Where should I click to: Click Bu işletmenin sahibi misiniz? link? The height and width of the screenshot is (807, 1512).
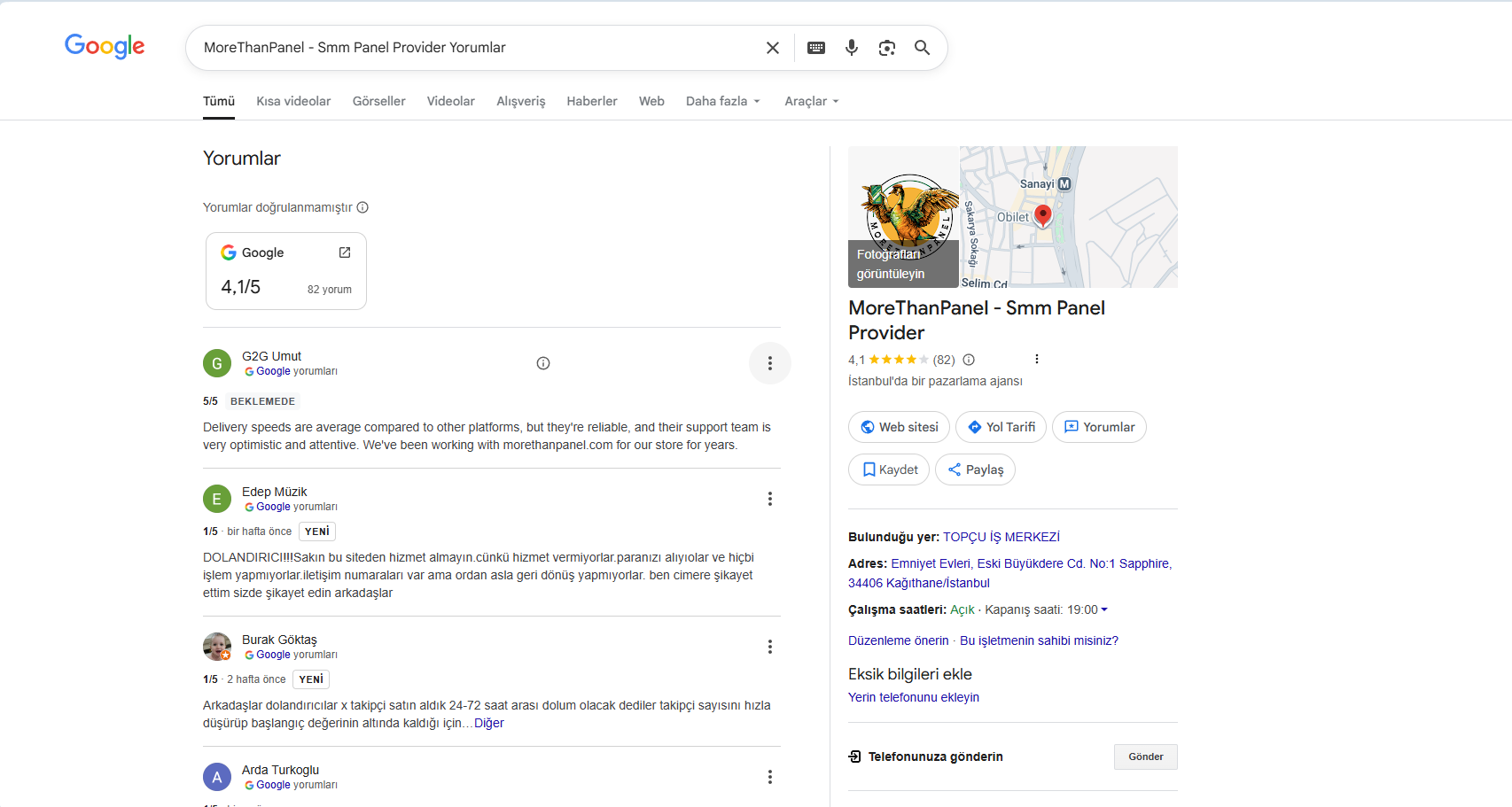pos(1039,640)
